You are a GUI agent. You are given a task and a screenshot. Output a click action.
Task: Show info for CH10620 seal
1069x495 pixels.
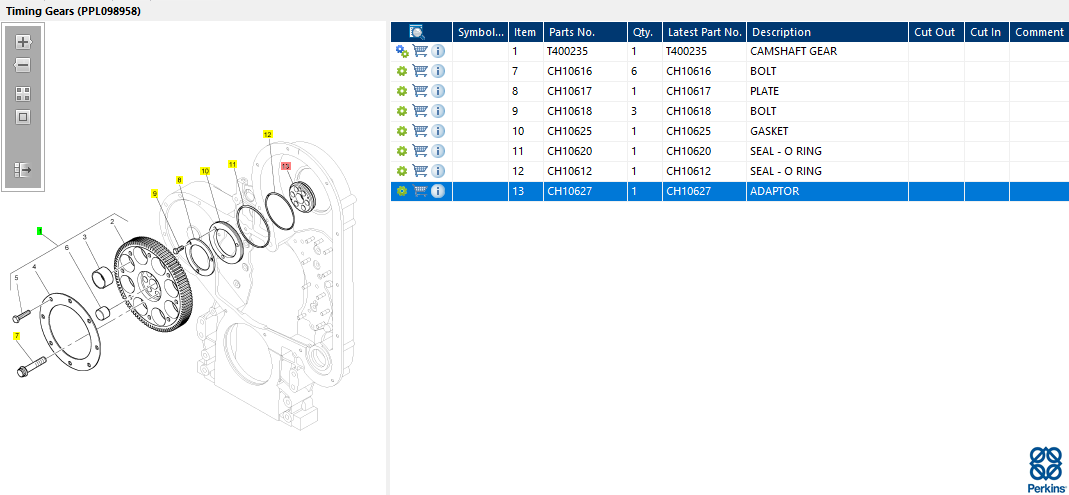click(x=438, y=151)
